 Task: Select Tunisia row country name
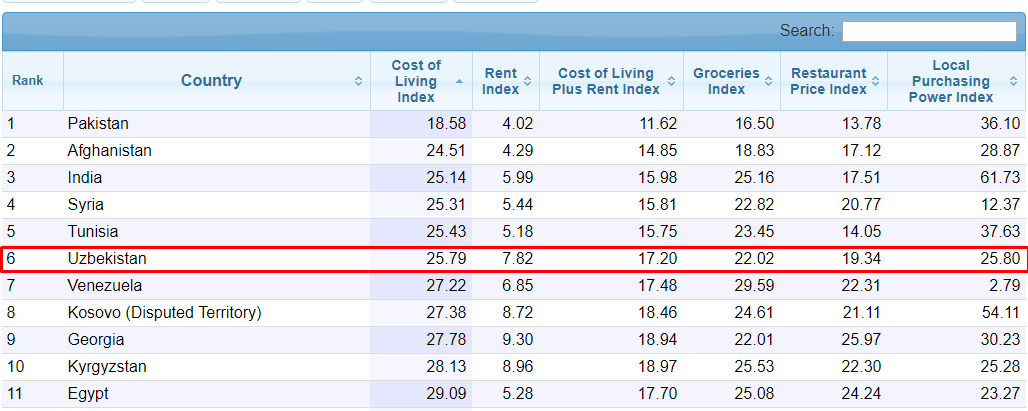[x=93, y=232]
